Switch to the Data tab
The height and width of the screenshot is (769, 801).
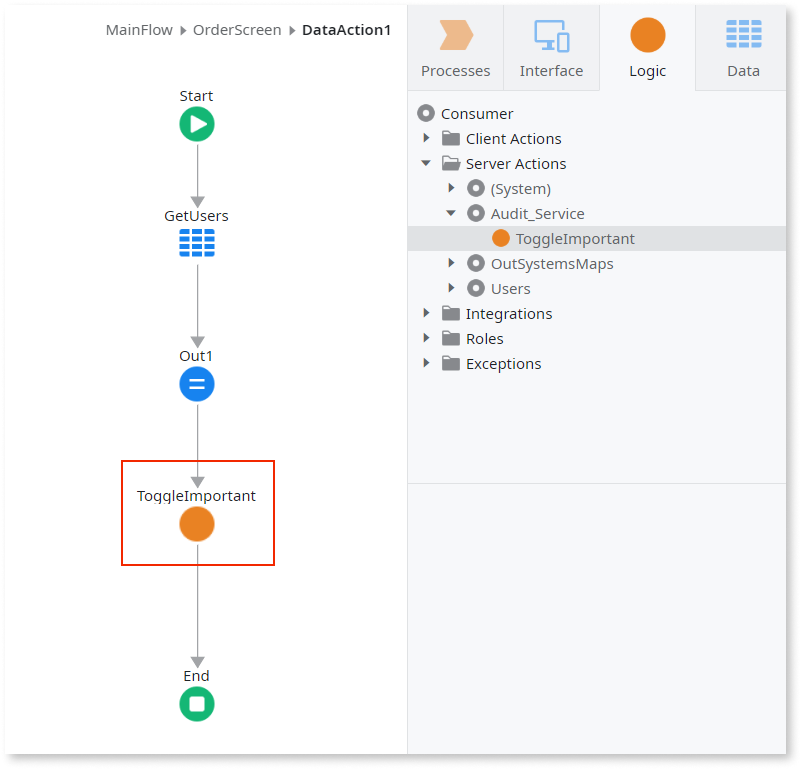743,49
